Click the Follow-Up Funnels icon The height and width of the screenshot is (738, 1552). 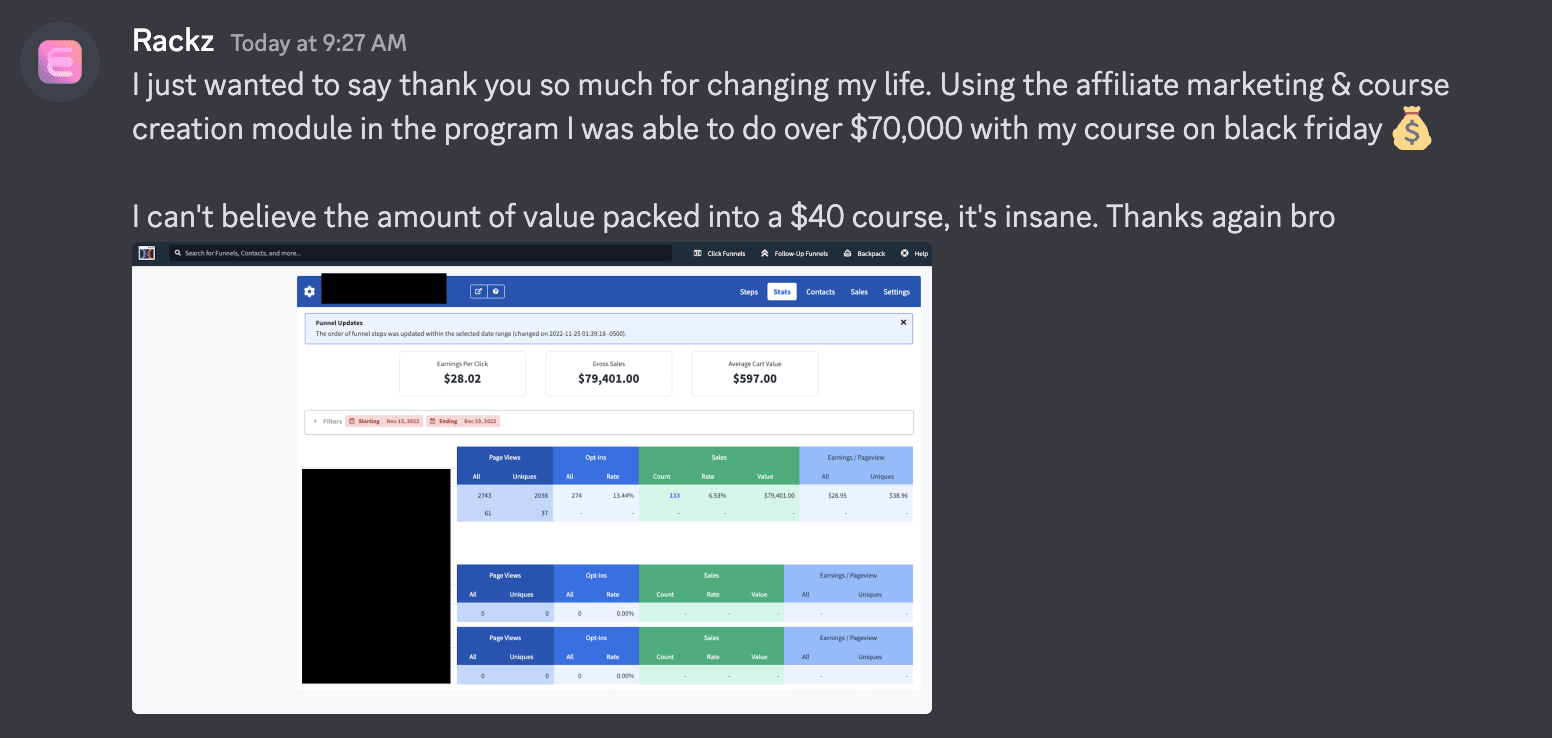pyautogui.click(x=765, y=254)
